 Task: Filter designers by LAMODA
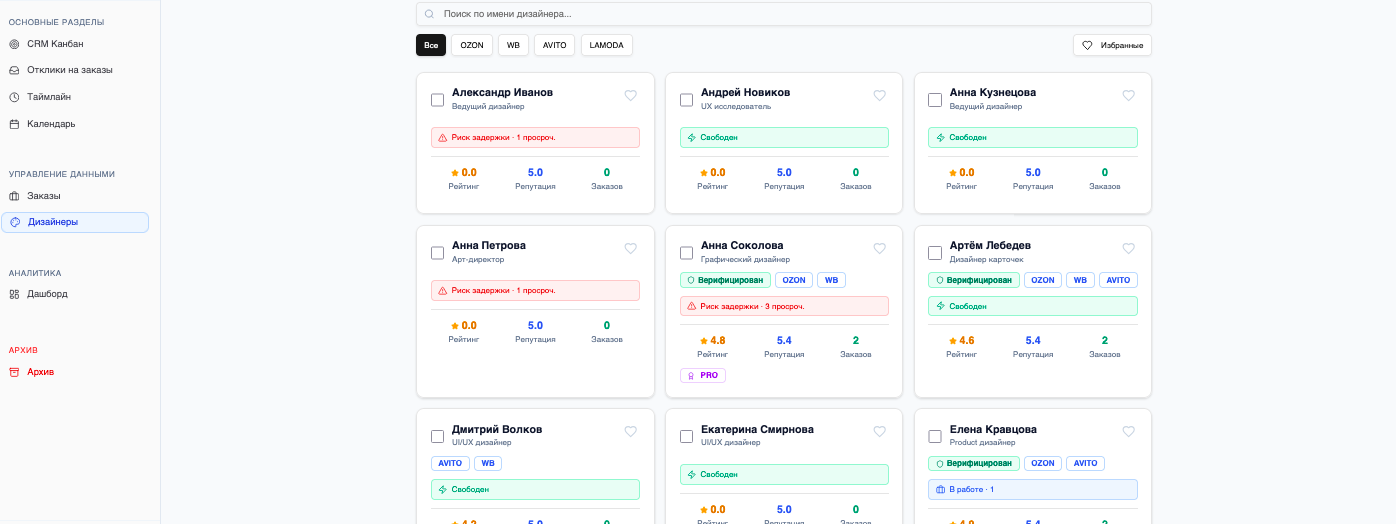coord(607,45)
